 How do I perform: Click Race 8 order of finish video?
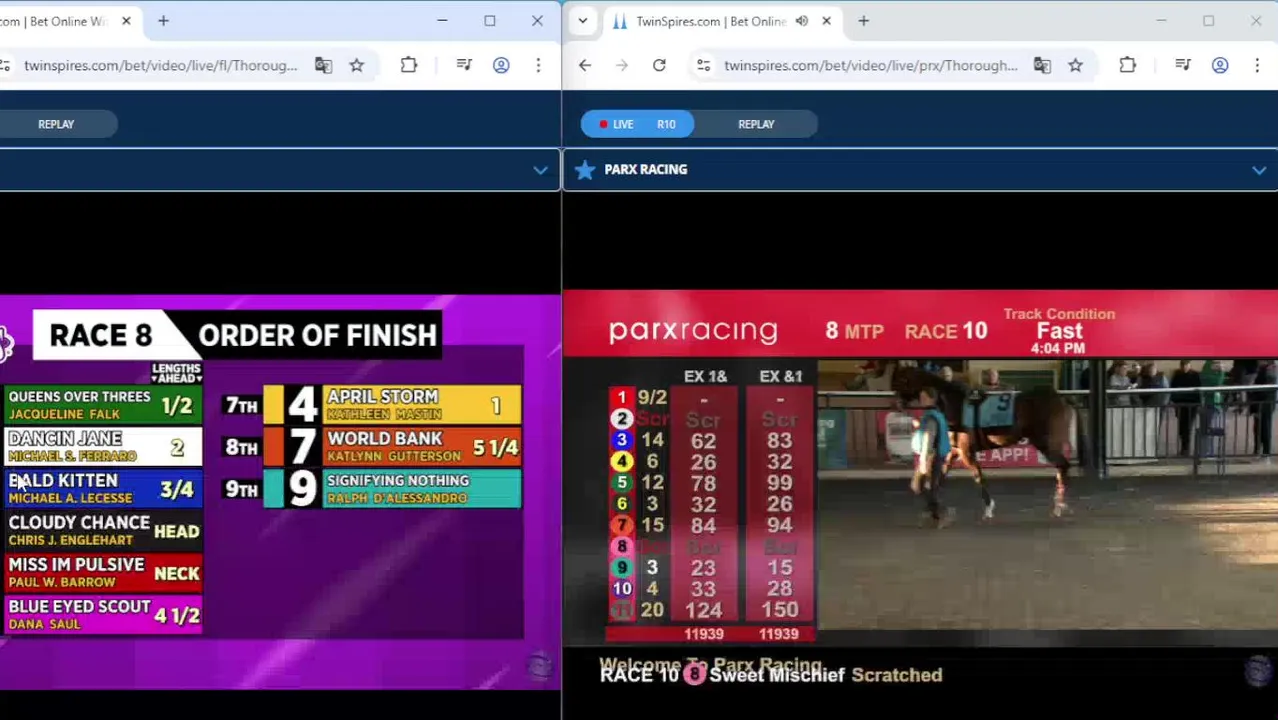point(280,490)
